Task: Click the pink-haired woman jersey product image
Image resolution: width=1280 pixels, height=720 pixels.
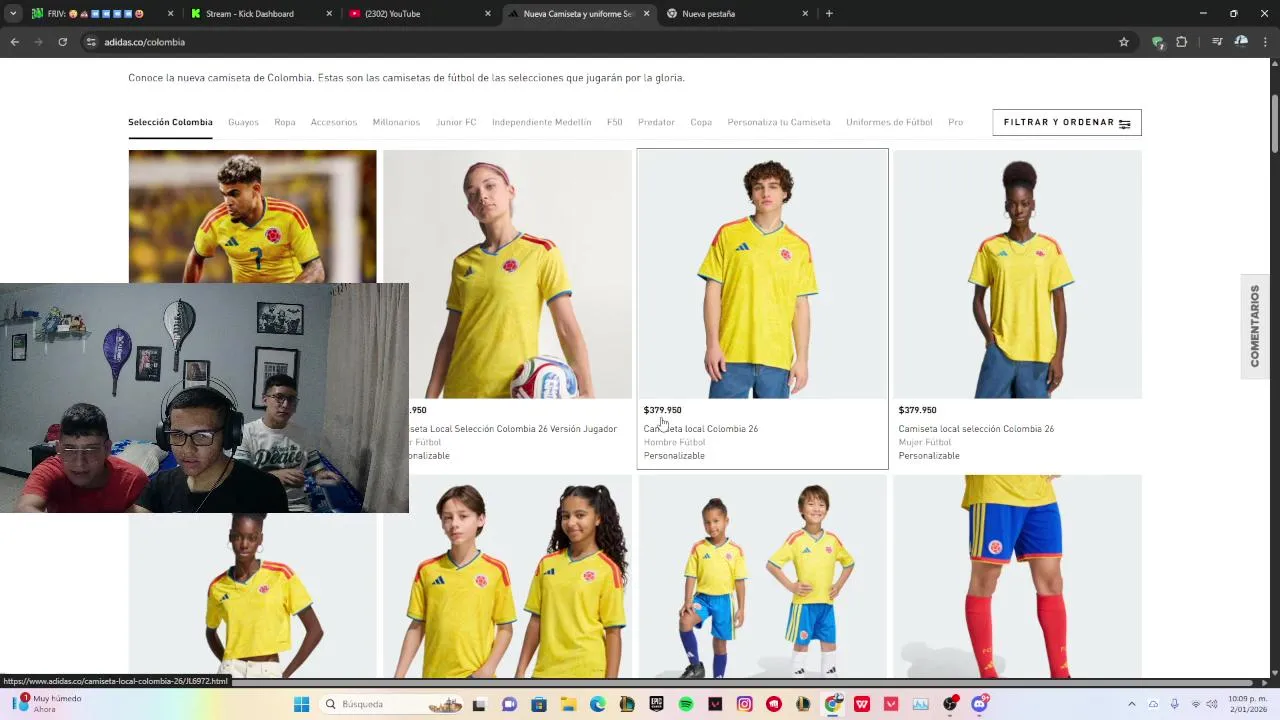Action: click(x=507, y=274)
